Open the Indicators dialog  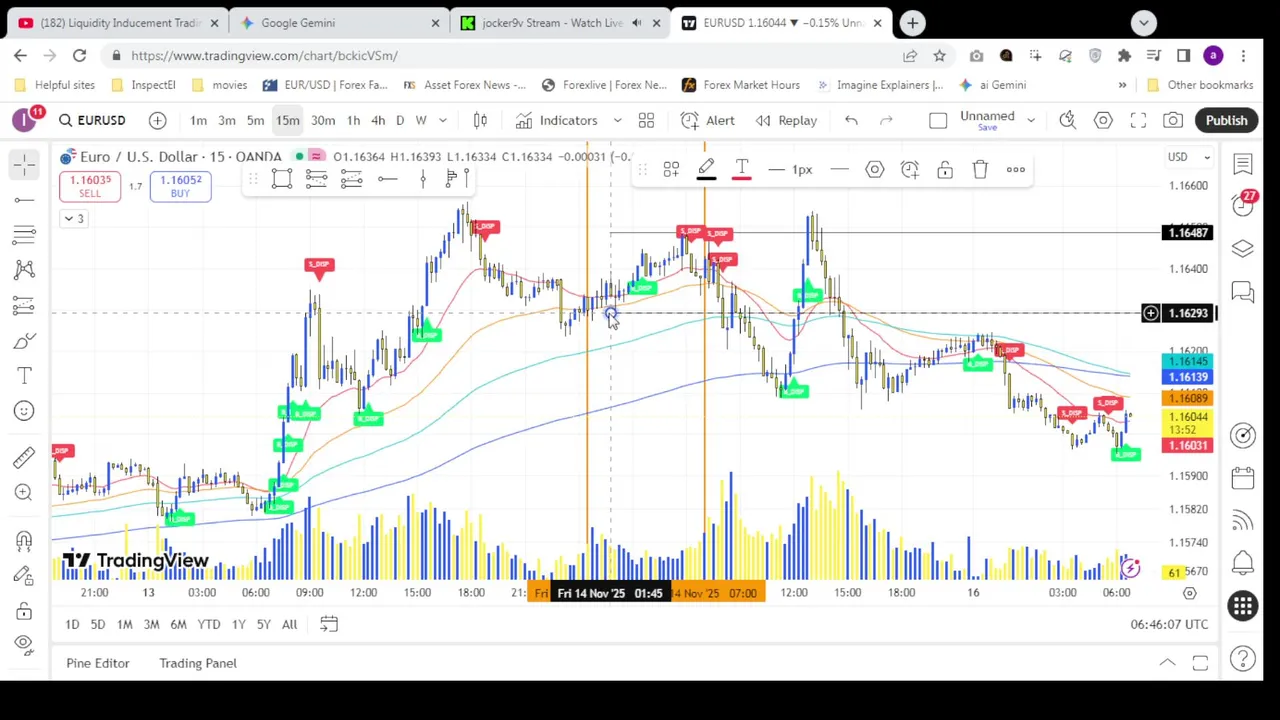tap(557, 120)
